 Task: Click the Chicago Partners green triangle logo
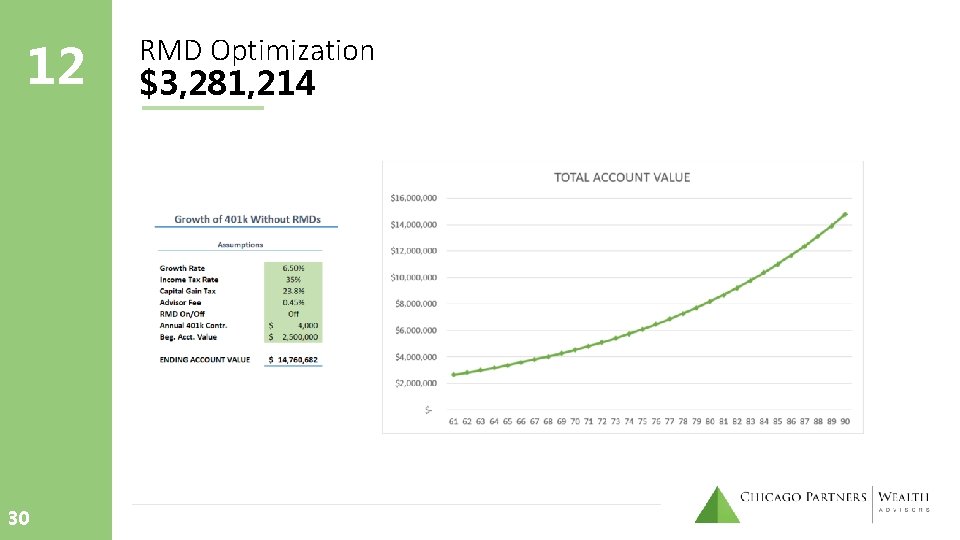point(717,505)
